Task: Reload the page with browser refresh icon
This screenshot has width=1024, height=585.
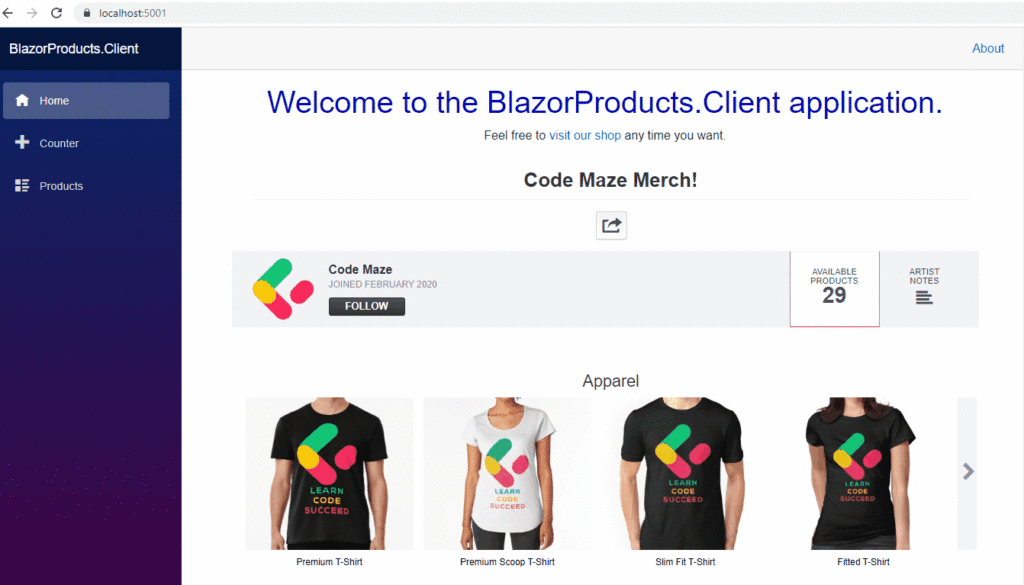Action: coord(57,13)
